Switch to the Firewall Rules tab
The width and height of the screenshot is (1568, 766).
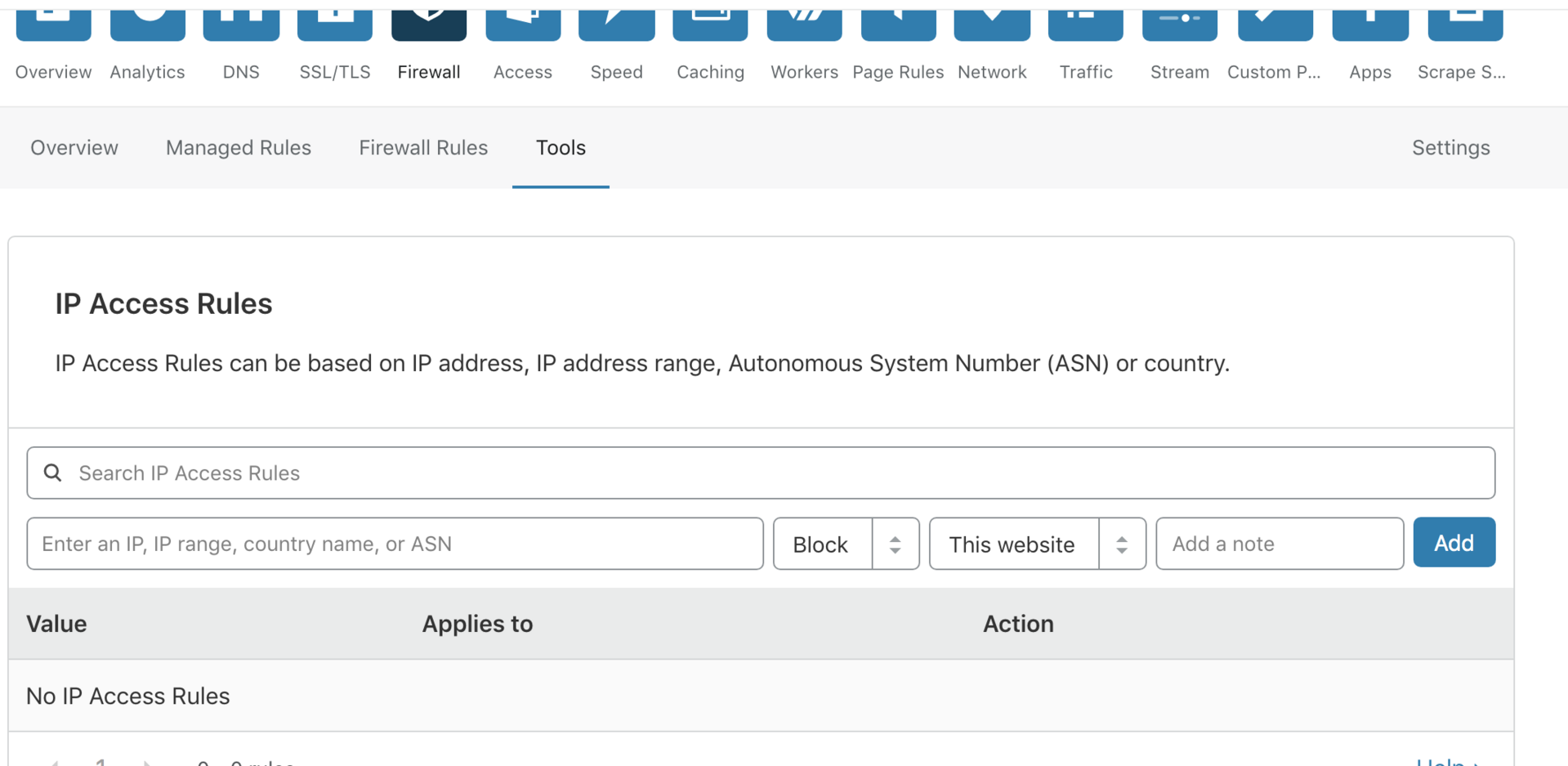423,148
